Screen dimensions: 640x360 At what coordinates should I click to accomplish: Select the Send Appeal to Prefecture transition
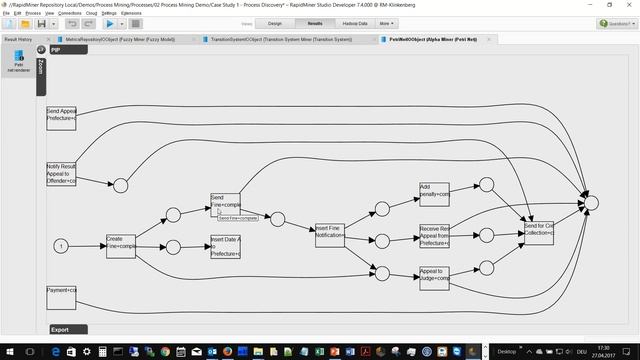point(61,118)
